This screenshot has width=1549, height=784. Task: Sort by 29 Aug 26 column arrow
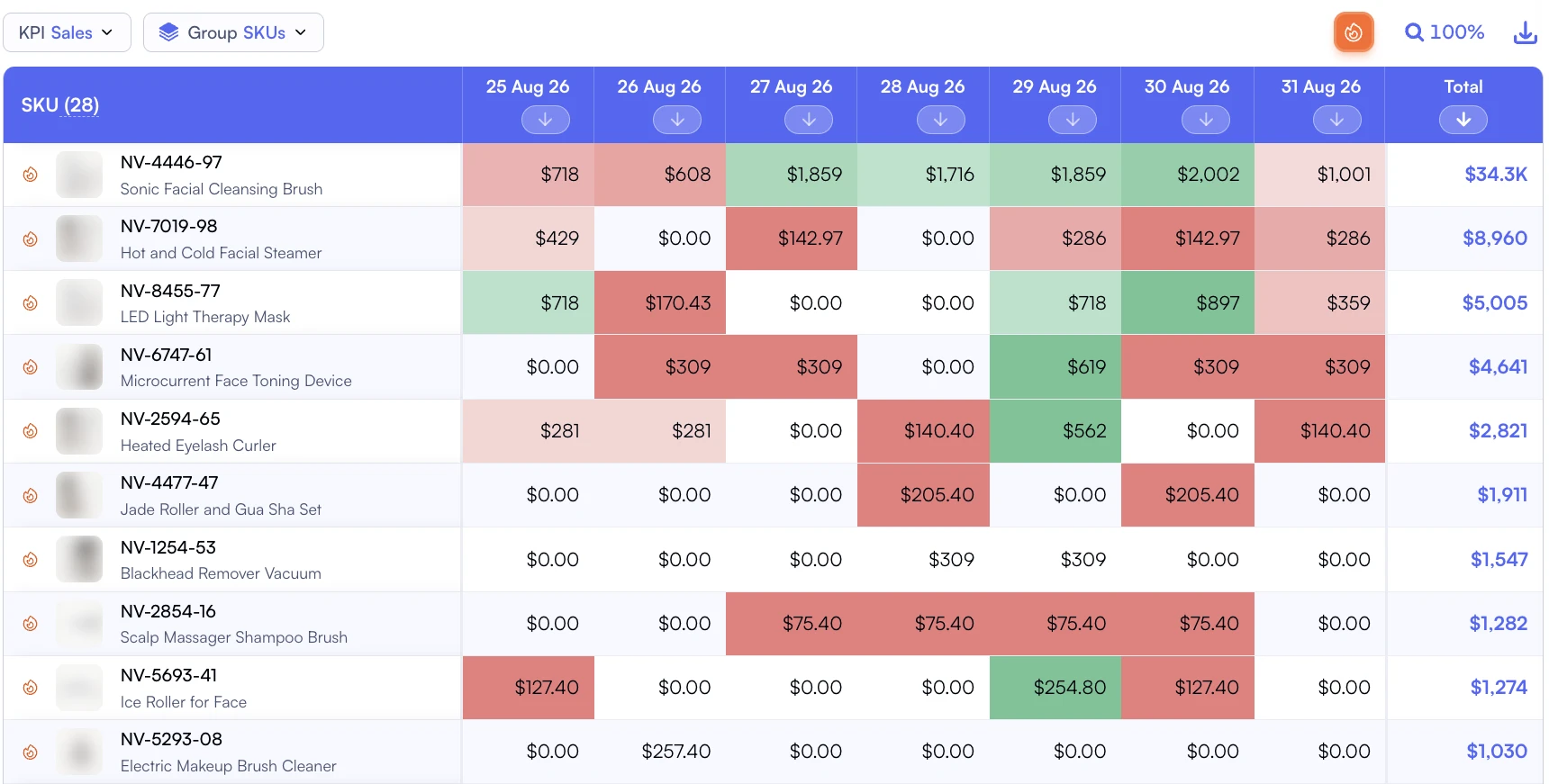pyautogui.click(x=1073, y=120)
